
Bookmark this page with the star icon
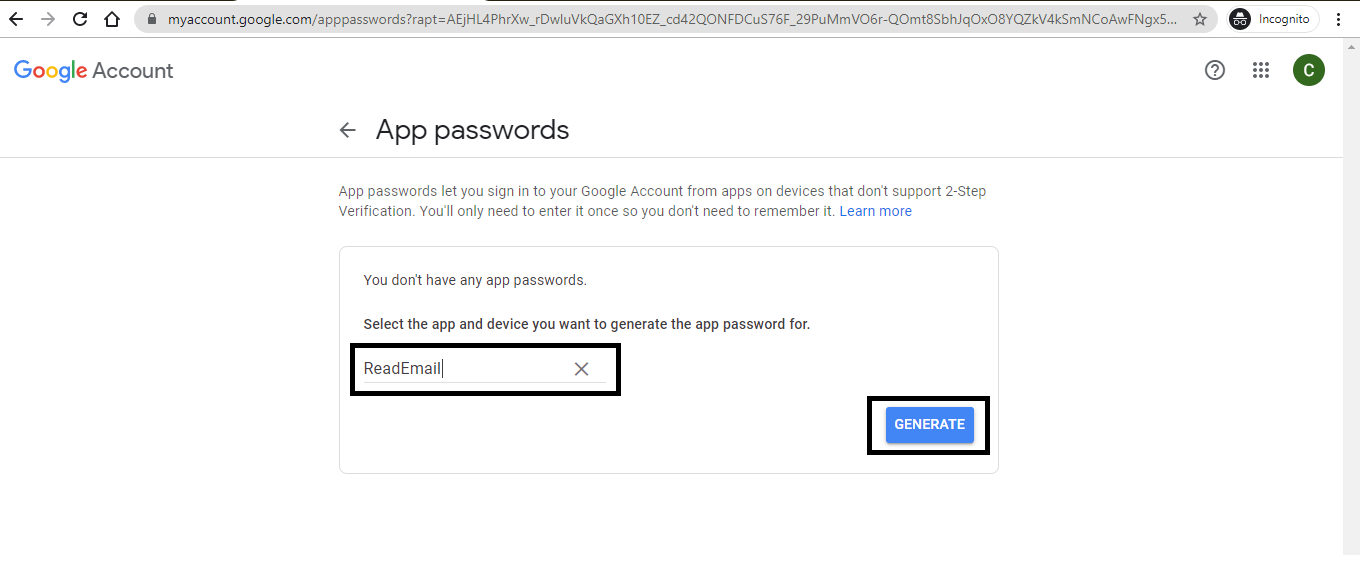coord(1200,19)
